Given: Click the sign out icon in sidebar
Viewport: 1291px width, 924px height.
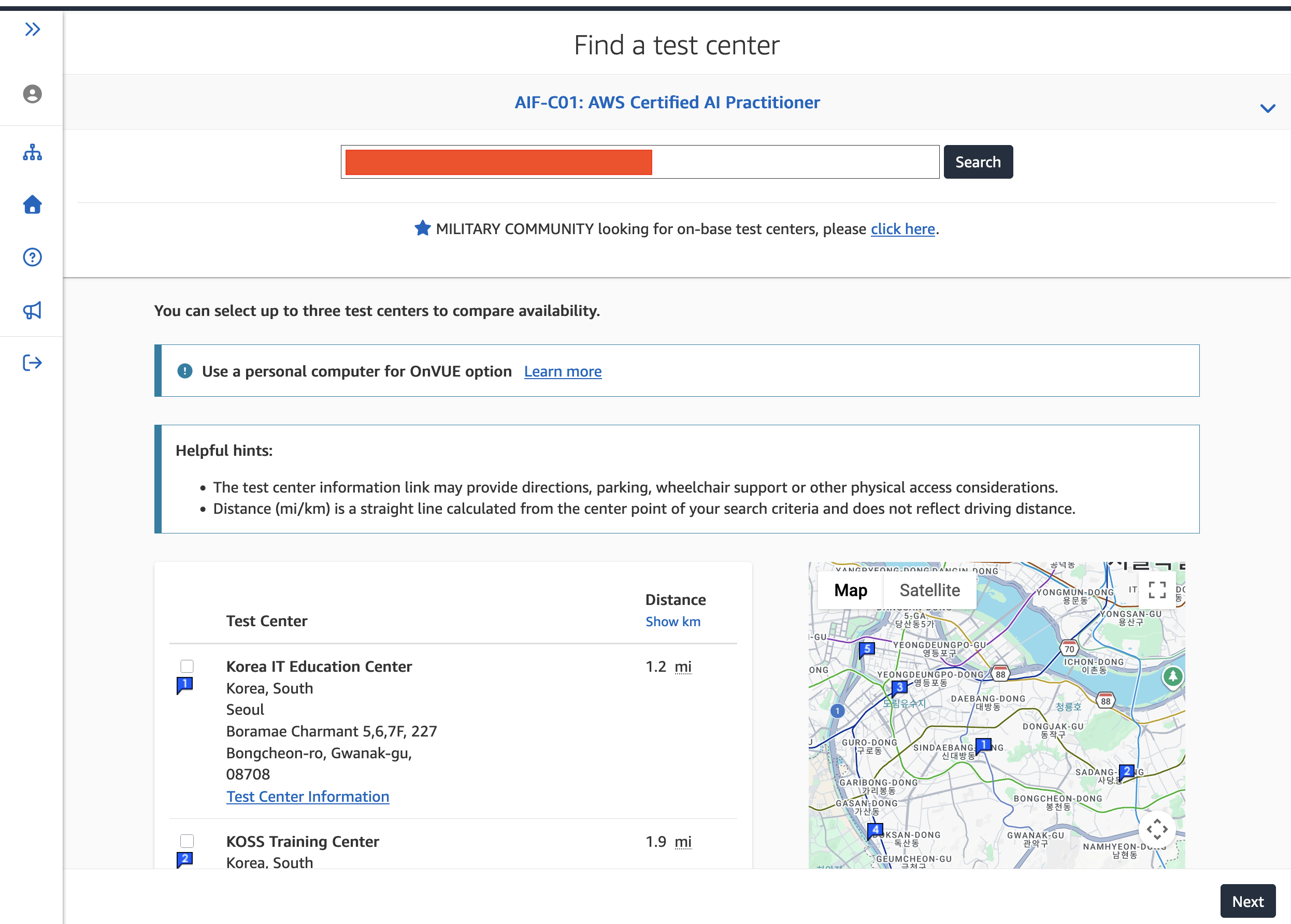Looking at the screenshot, I should pyautogui.click(x=33, y=363).
